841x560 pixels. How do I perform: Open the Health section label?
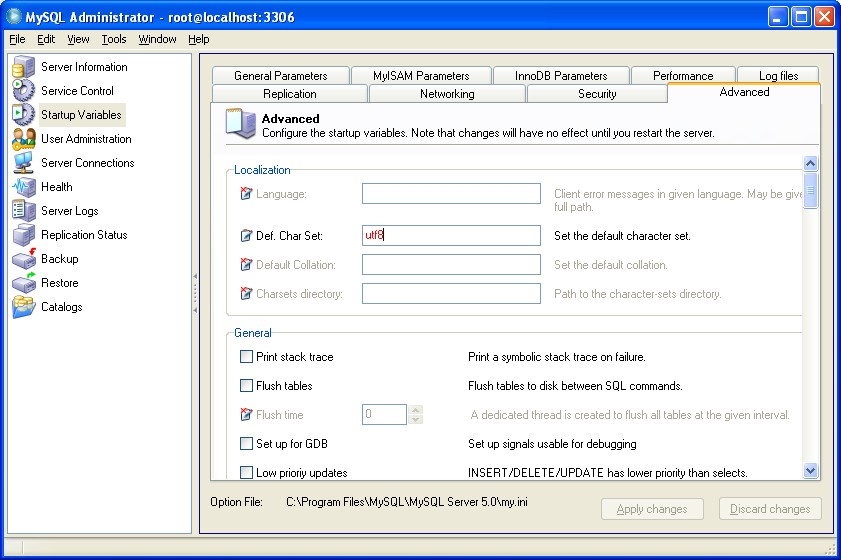(57, 187)
